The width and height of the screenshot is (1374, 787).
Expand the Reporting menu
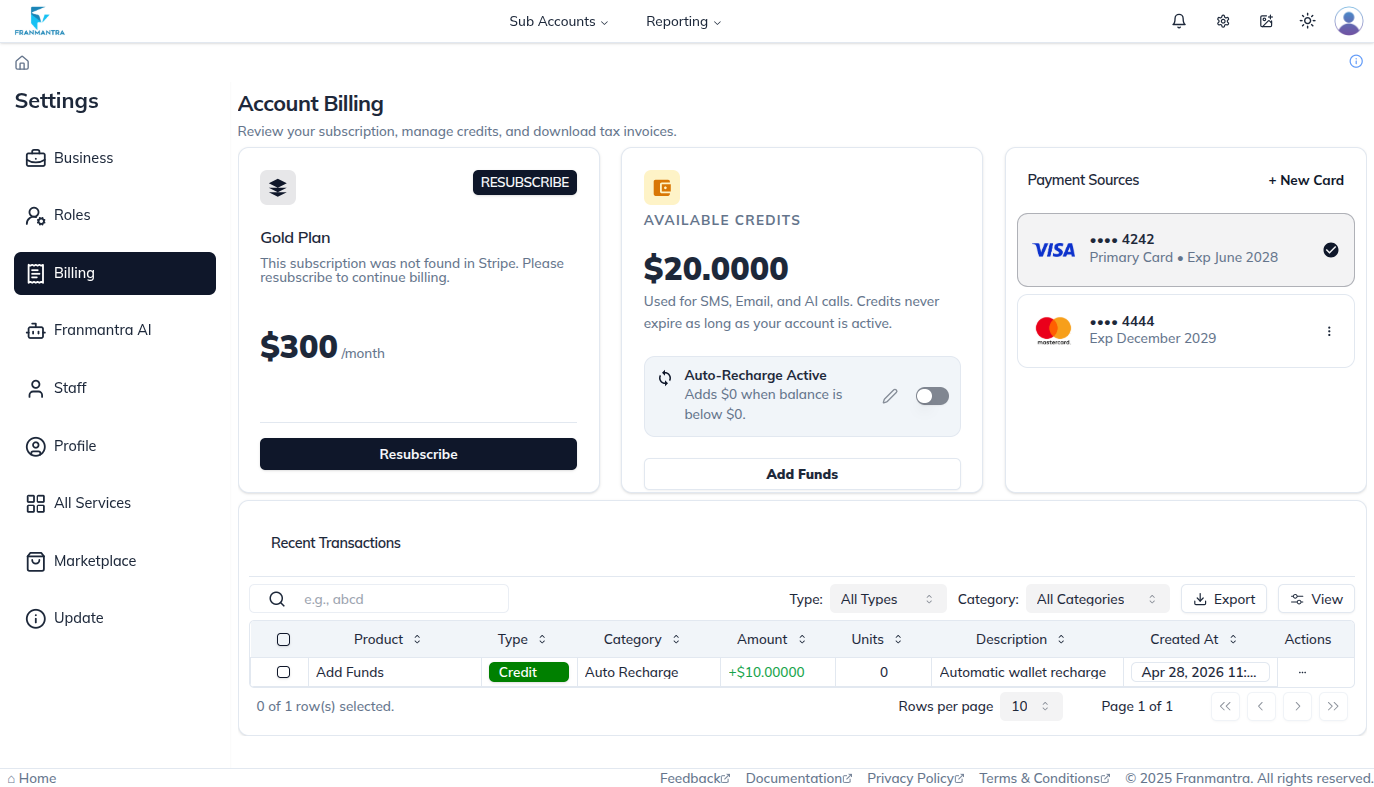[x=683, y=21]
